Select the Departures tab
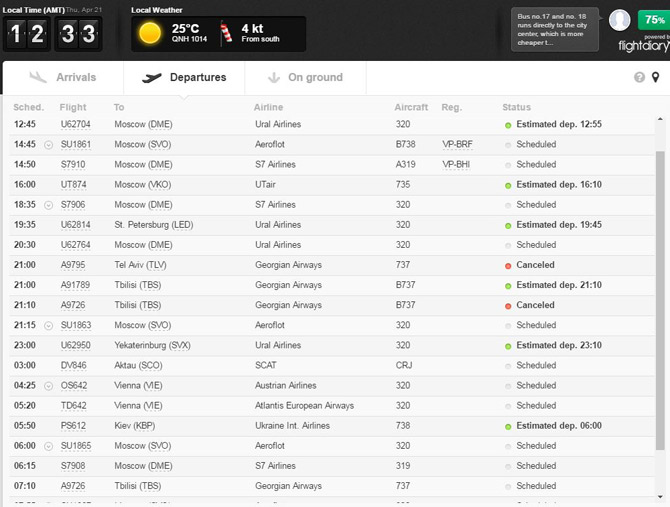 (x=184, y=77)
